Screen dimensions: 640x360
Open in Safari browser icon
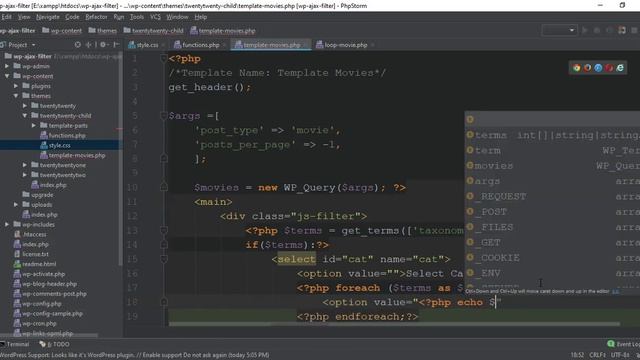[598, 68]
